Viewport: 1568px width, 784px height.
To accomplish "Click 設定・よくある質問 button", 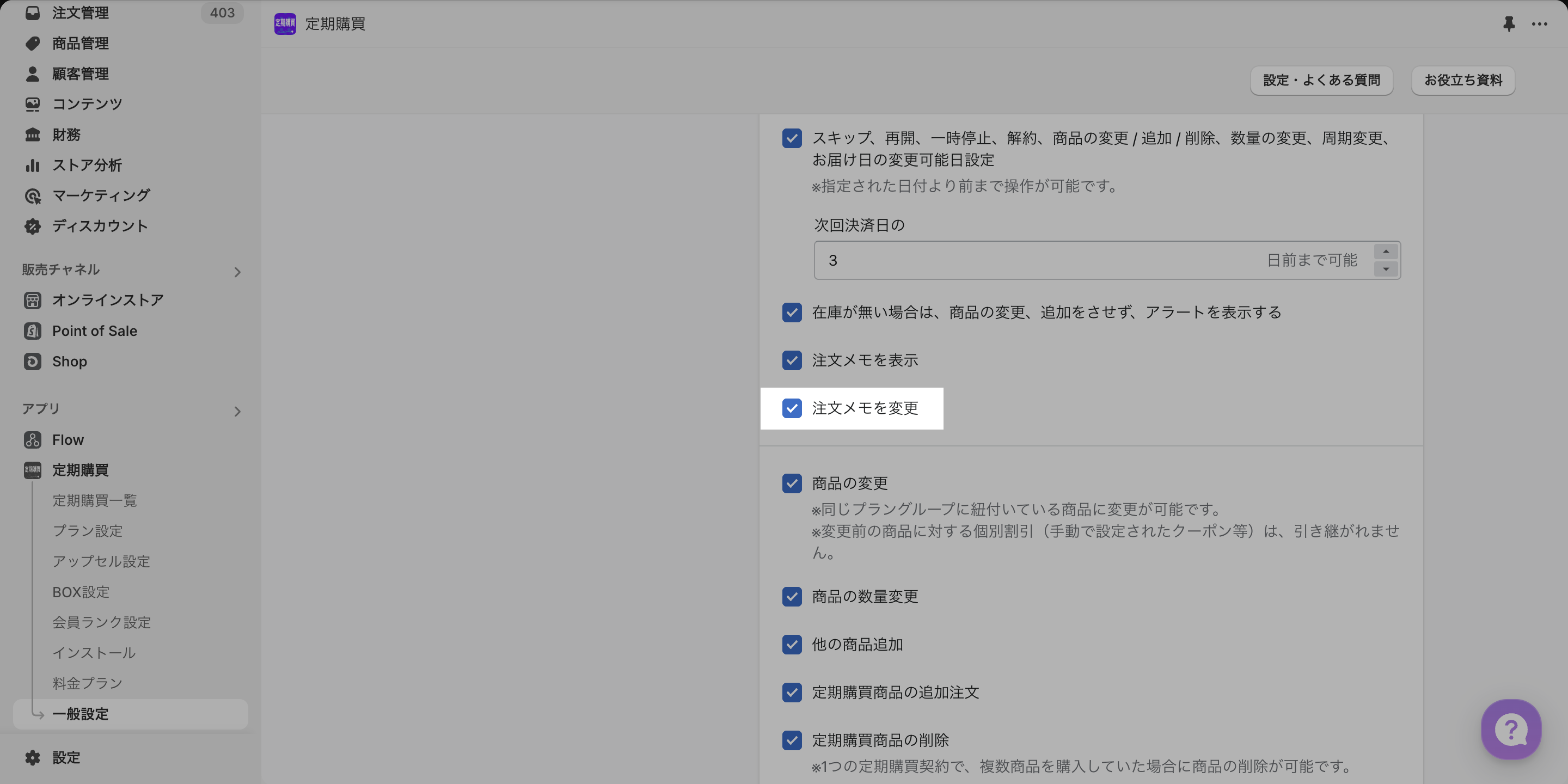I will [x=1321, y=81].
